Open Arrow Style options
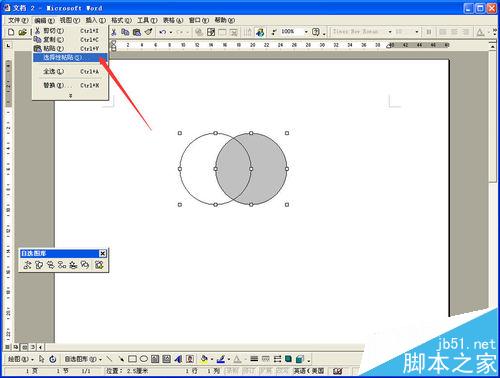500x378 pixels. coord(277,359)
